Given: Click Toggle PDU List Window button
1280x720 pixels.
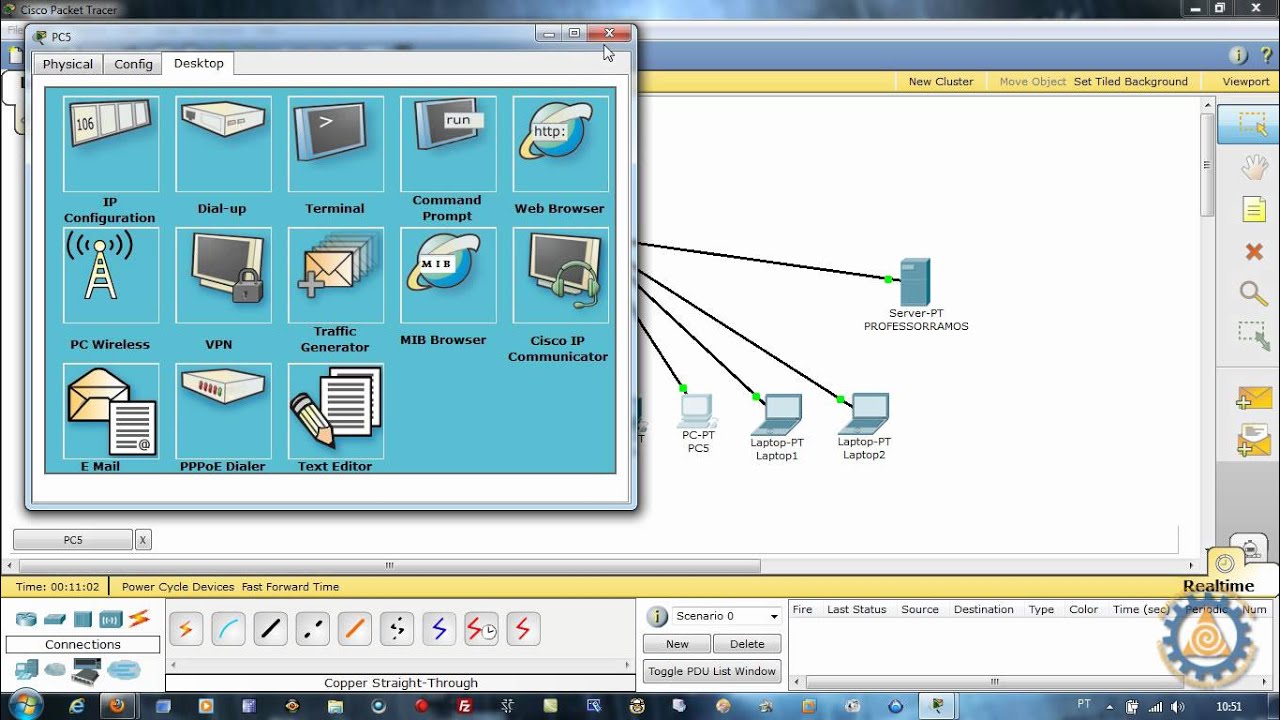Looking at the screenshot, I should (712, 671).
